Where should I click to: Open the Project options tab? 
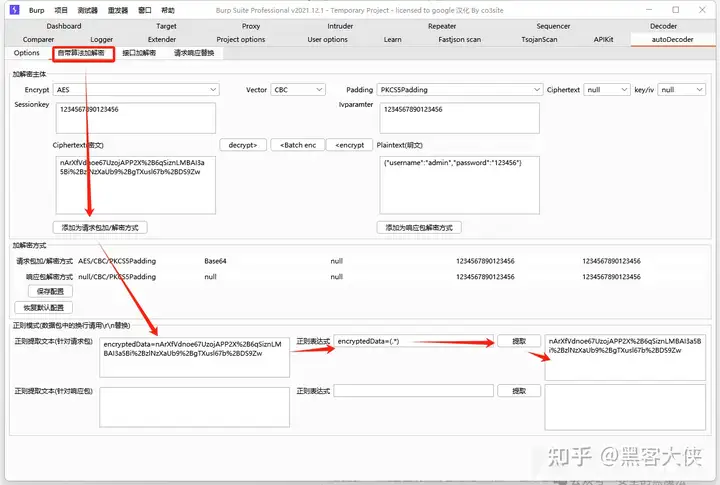click(241, 39)
